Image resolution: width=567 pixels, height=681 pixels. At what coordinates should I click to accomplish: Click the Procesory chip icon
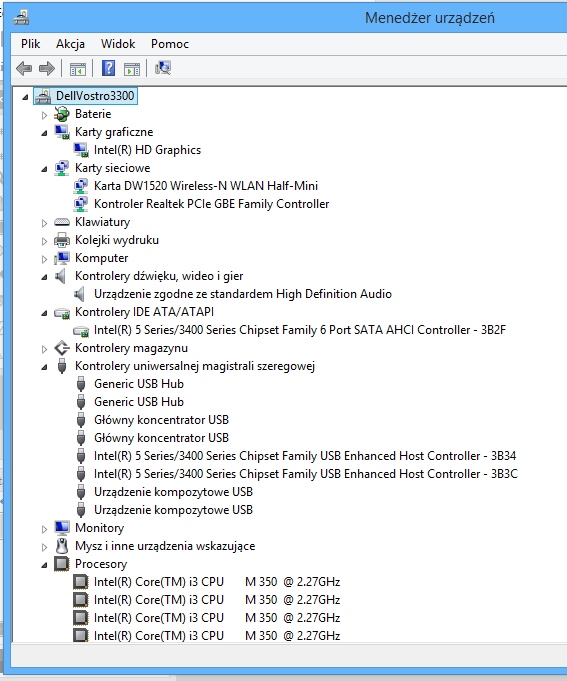pos(62,564)
